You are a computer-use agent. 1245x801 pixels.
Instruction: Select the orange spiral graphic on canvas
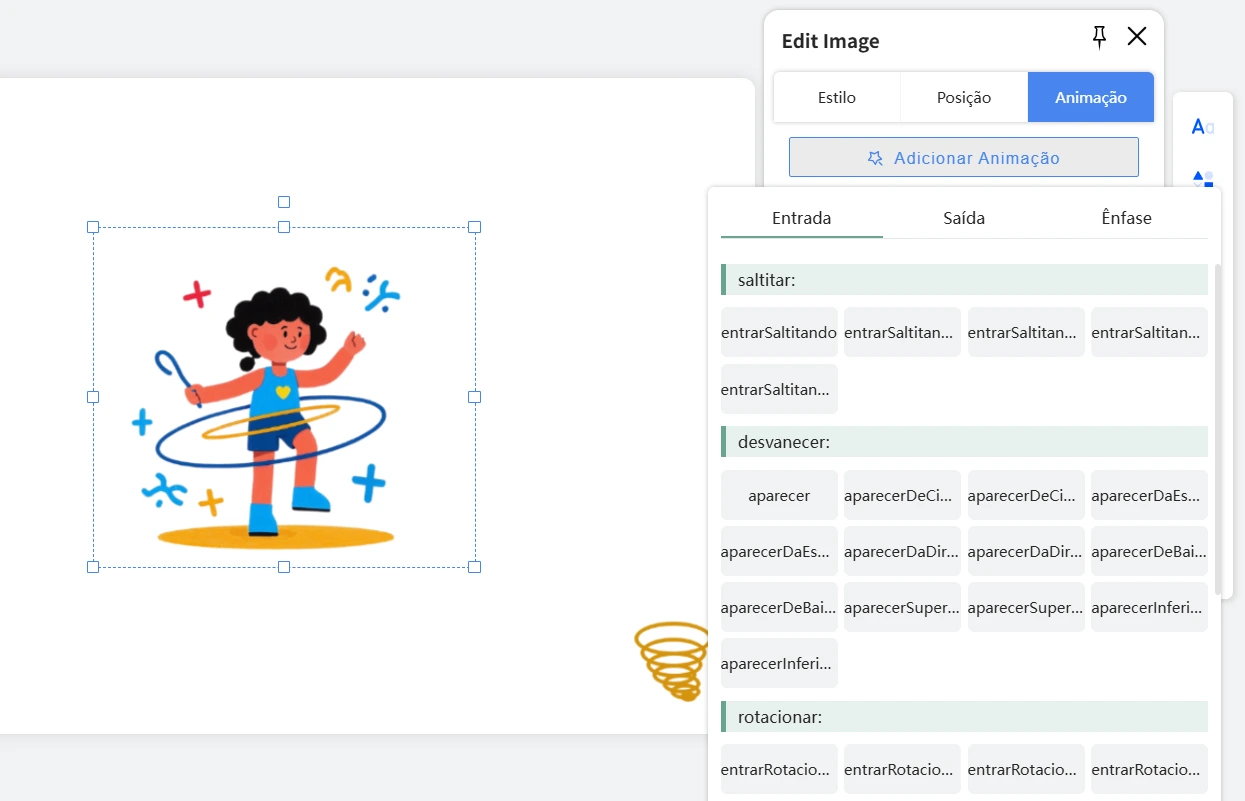pyautogui.click(x=671, y=660)
